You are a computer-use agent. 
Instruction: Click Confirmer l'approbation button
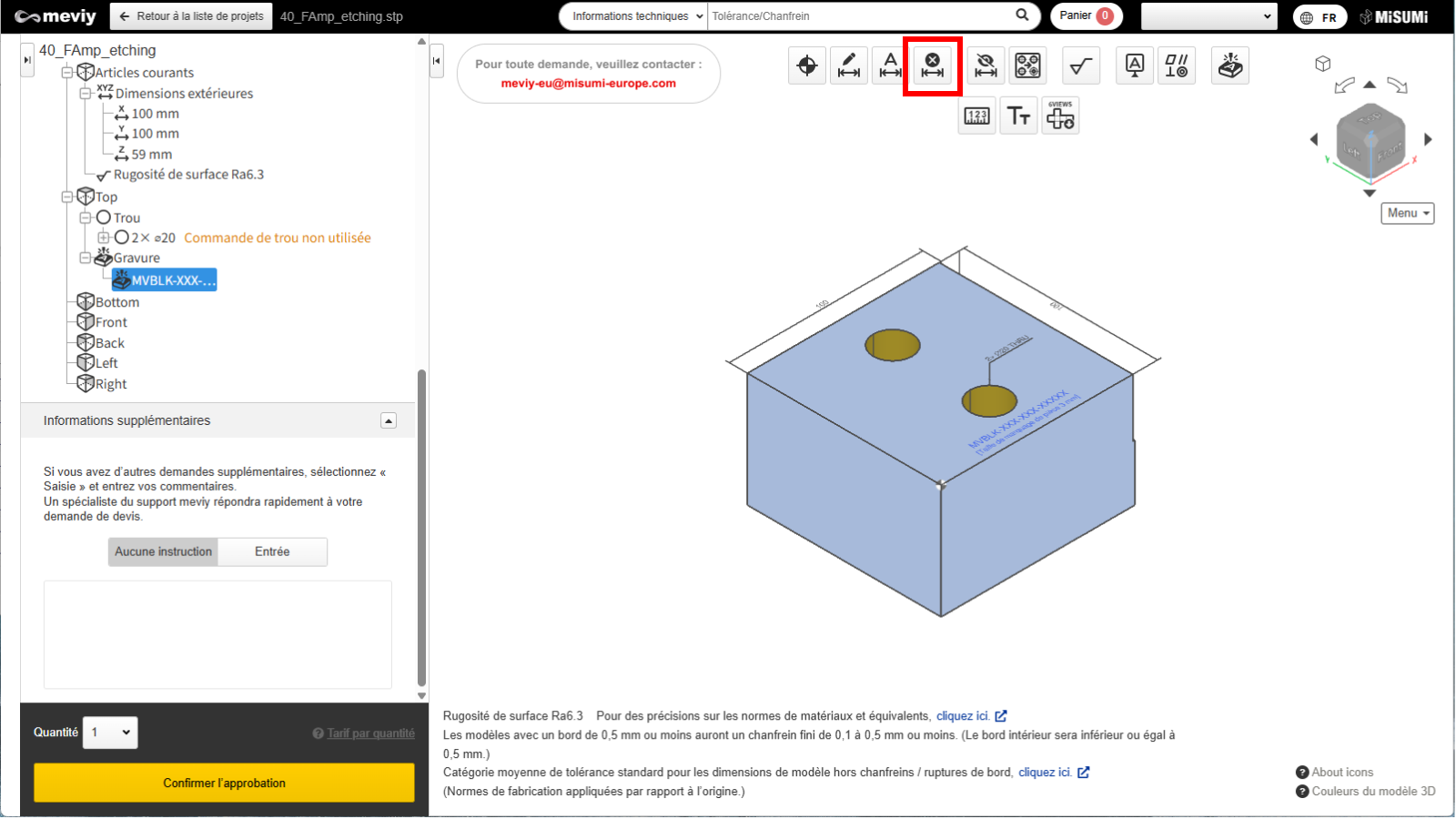[x=224, y=783]
